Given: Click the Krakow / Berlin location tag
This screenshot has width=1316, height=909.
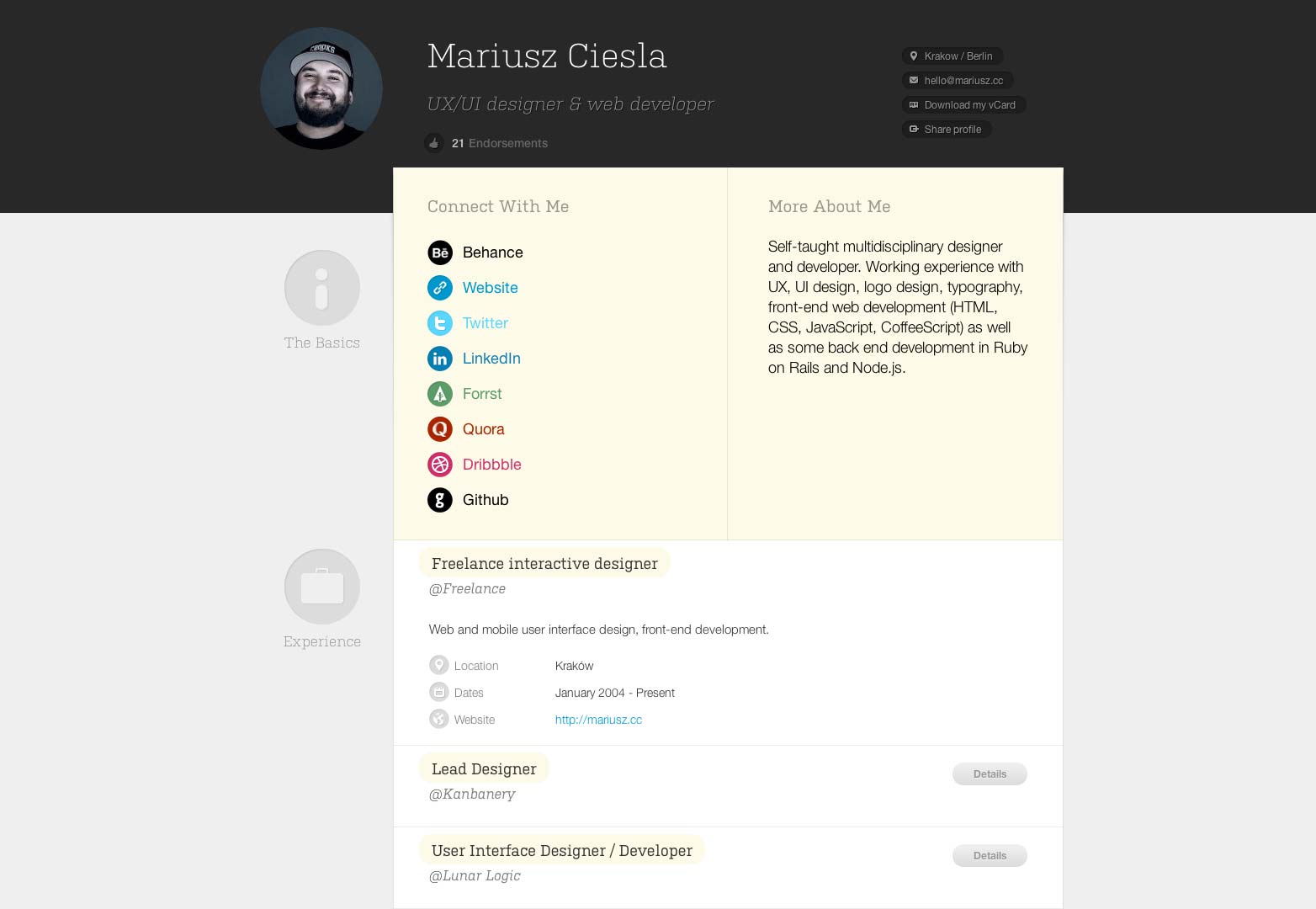Looking at the screenshot, I should [x=953, y=56].
